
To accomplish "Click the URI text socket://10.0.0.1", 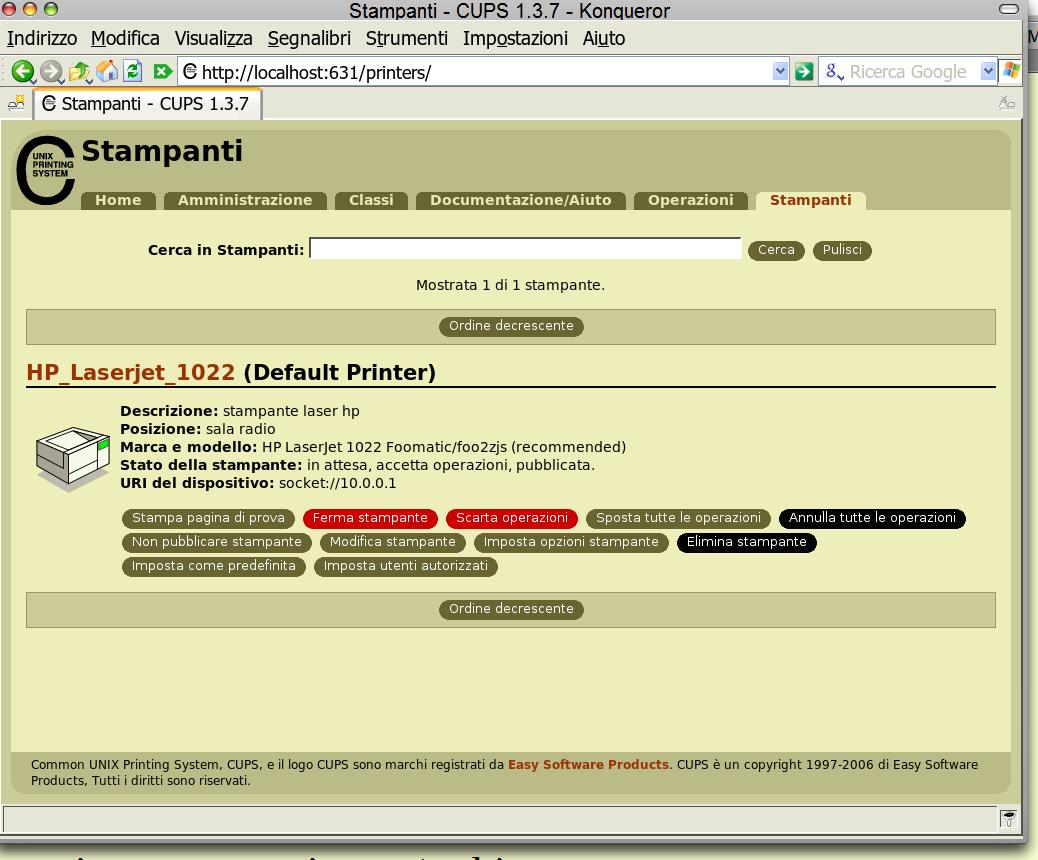I will click(x=338, y=483).
